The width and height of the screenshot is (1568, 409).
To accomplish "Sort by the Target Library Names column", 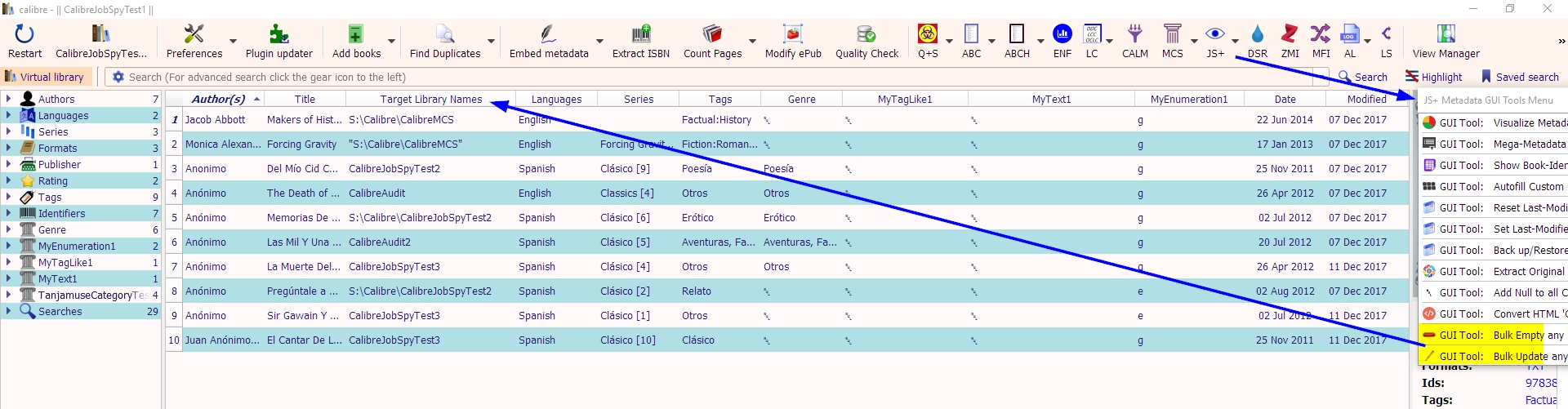I will pos(430,99).
